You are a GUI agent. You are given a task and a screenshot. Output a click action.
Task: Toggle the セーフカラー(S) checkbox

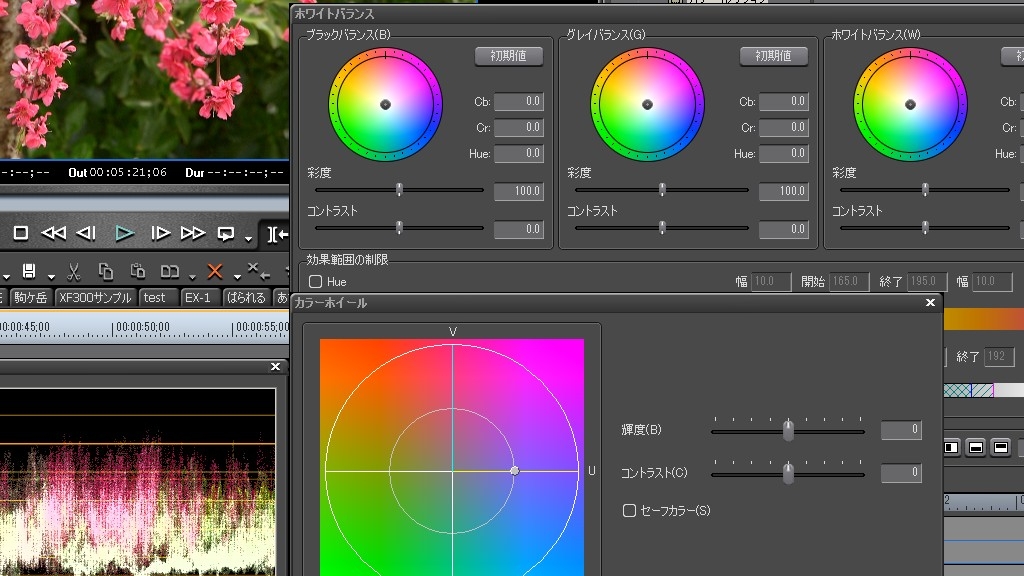(629, 510)
